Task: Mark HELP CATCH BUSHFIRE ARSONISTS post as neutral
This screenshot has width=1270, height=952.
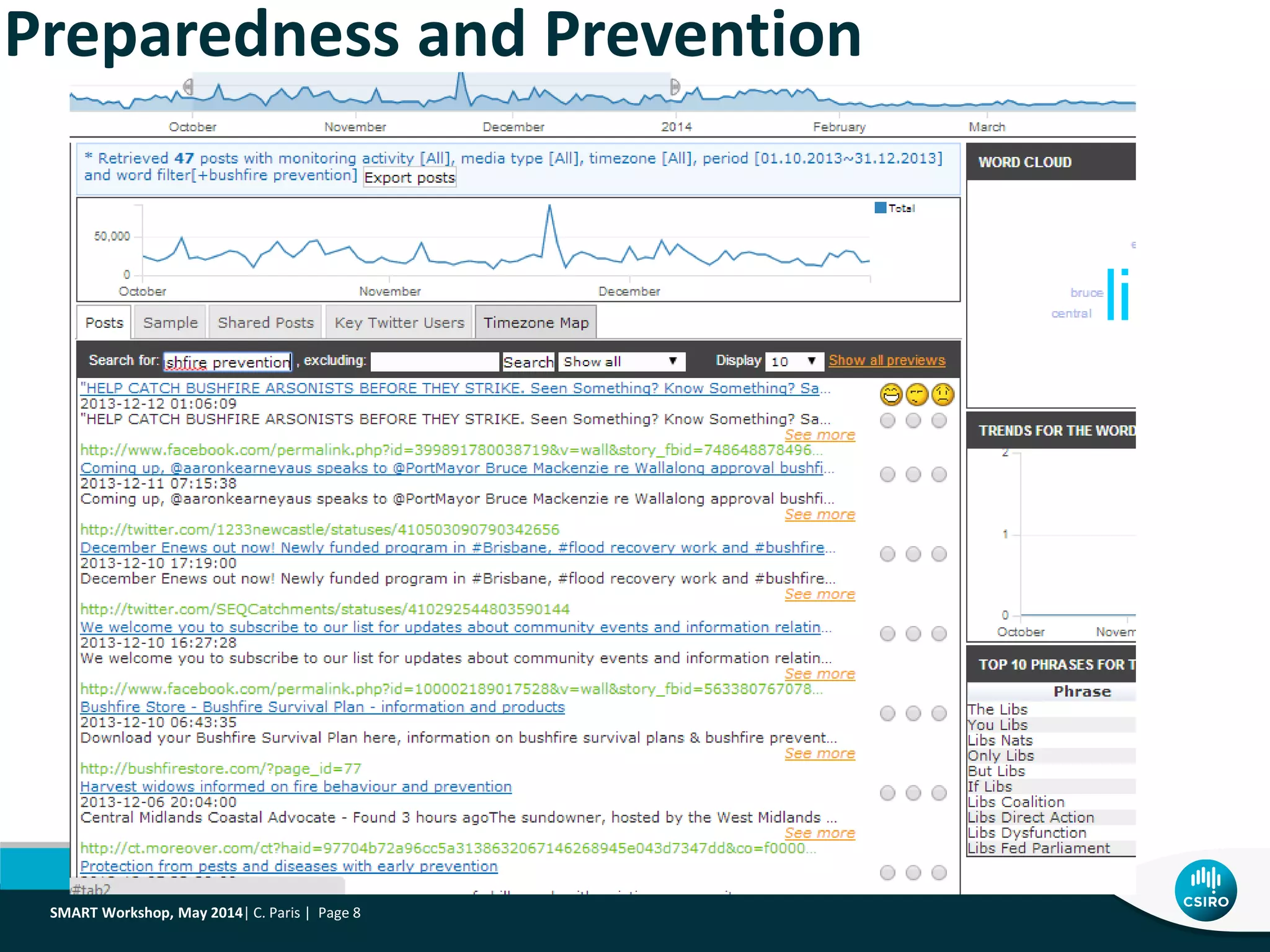Action: (x=913, y=421)
